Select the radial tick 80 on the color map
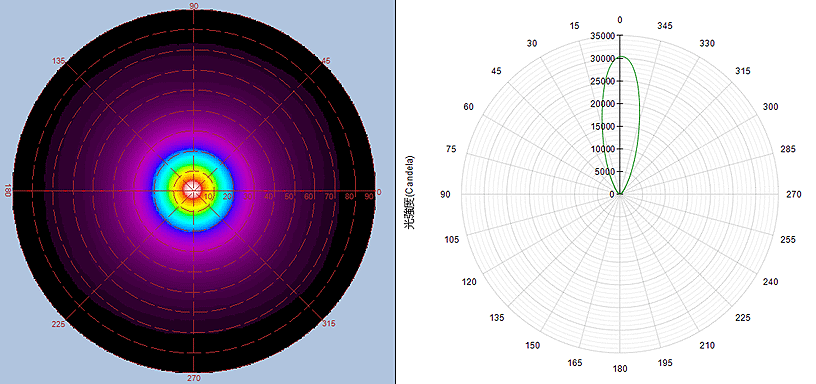 349,197
